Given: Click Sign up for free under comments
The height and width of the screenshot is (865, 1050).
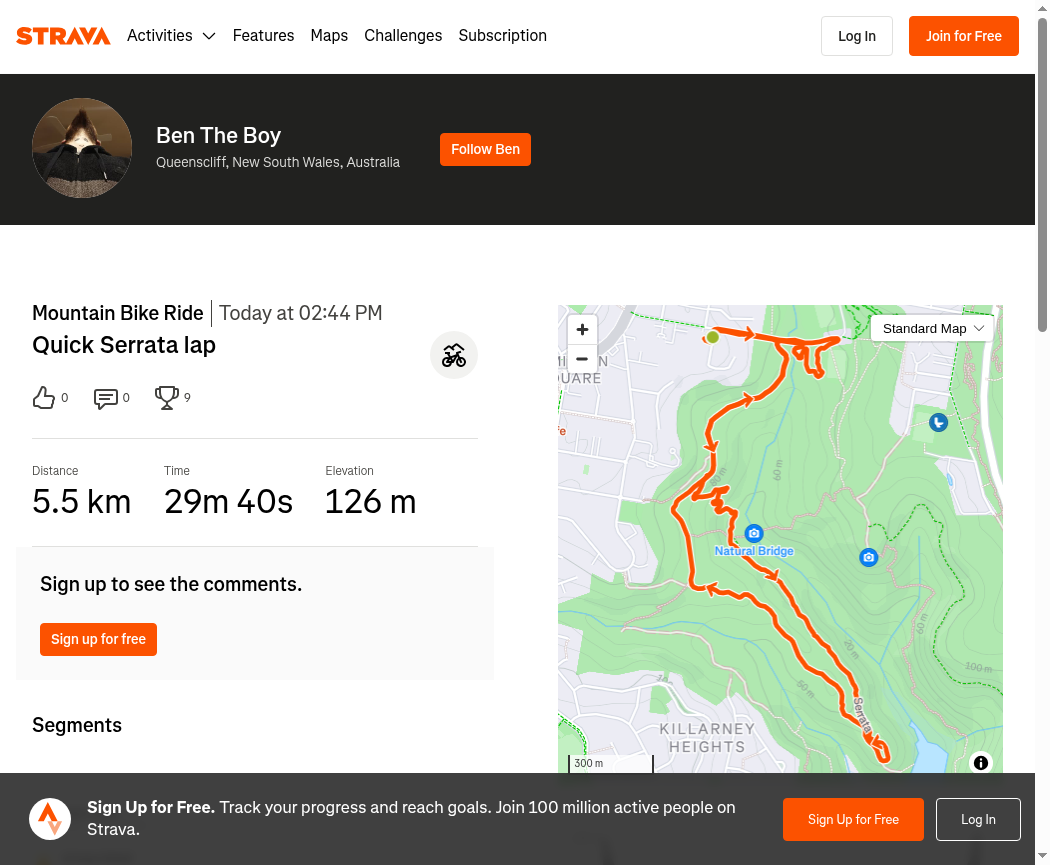Looking at the screenshot, I should point(98,639).
